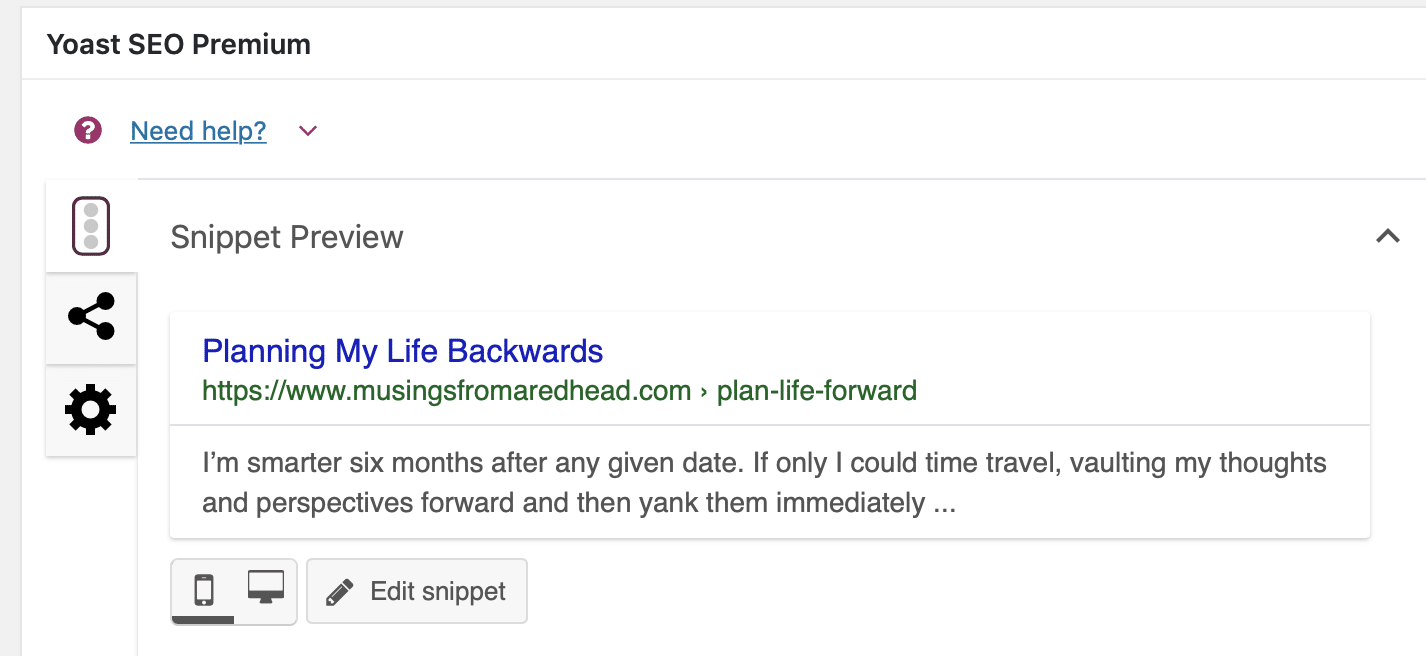This screenshot has width=1426, height=656.
Task: Click the "Yoast SEO Premium" panel title
Action: [x=179, y=45]
